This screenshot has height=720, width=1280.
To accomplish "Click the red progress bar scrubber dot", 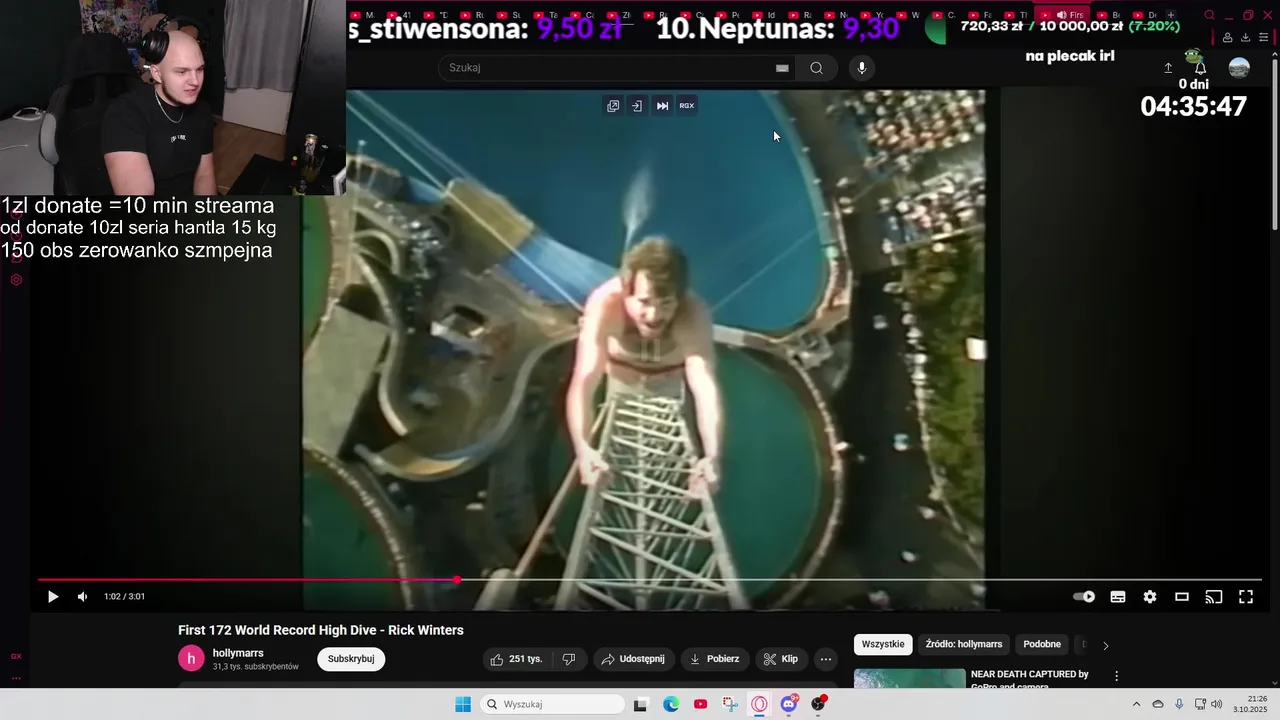I will coord(457,580).
